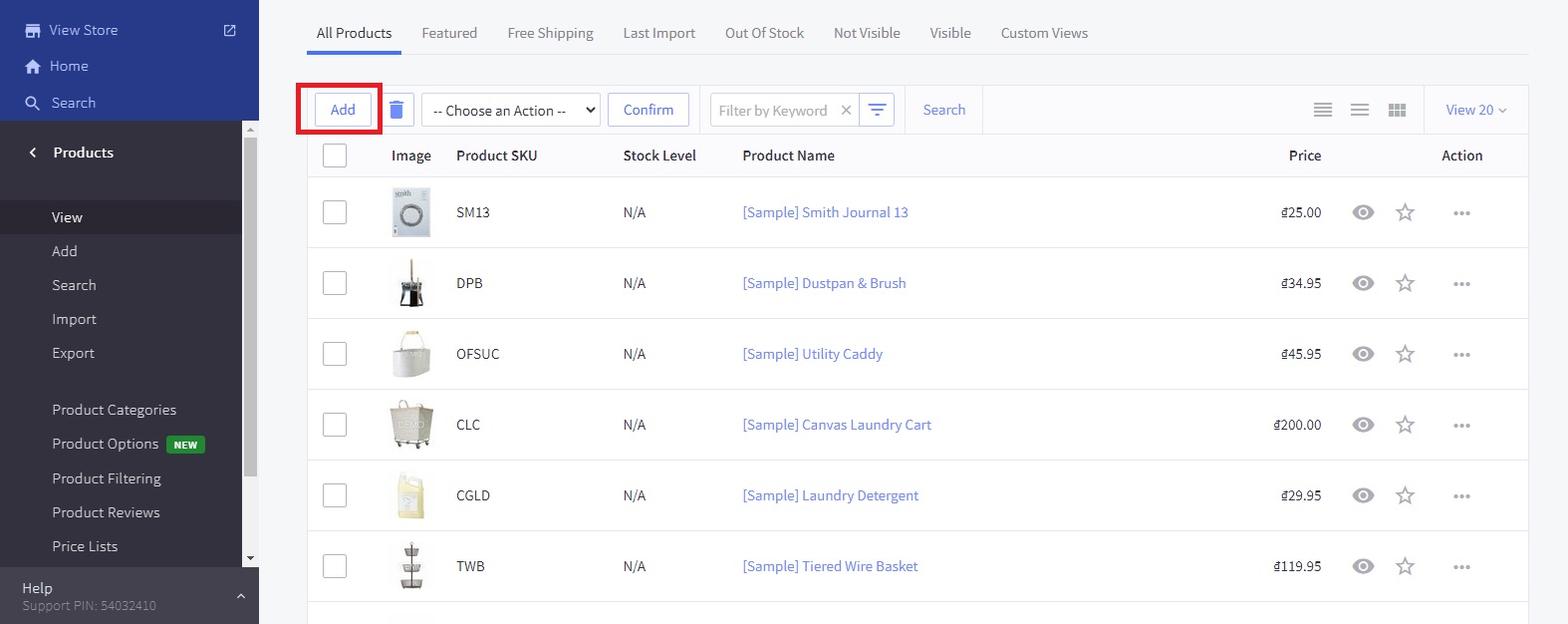
Task: Star the Tiered Wire Basket product
Action: click(1405, 566)
